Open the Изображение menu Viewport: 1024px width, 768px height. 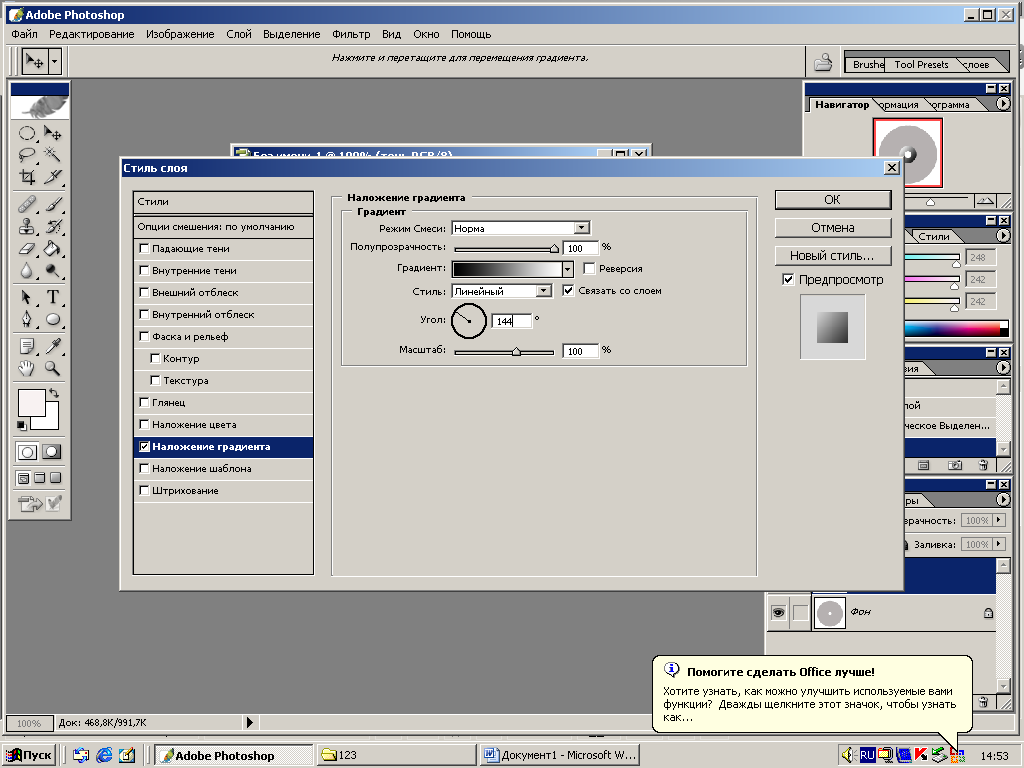click(180, 34)
